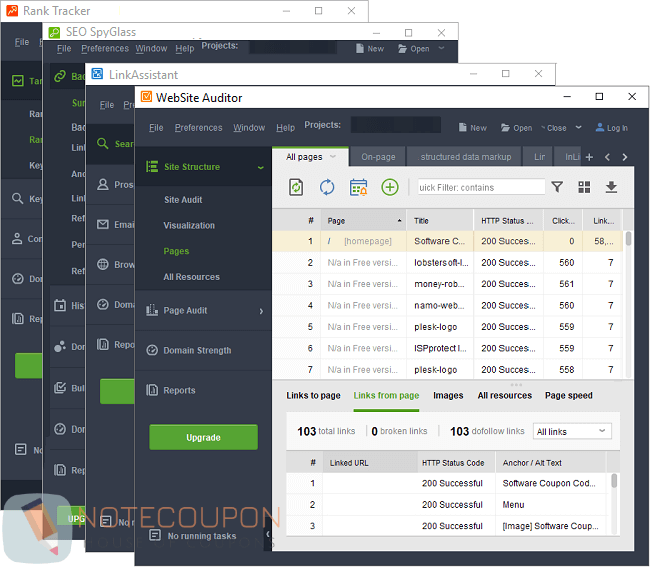The width and height of the screenshot is (650, 567).
Task: Click the SEO SpyGlass Backlinks chain icon
Action: [x=60, y=76]
